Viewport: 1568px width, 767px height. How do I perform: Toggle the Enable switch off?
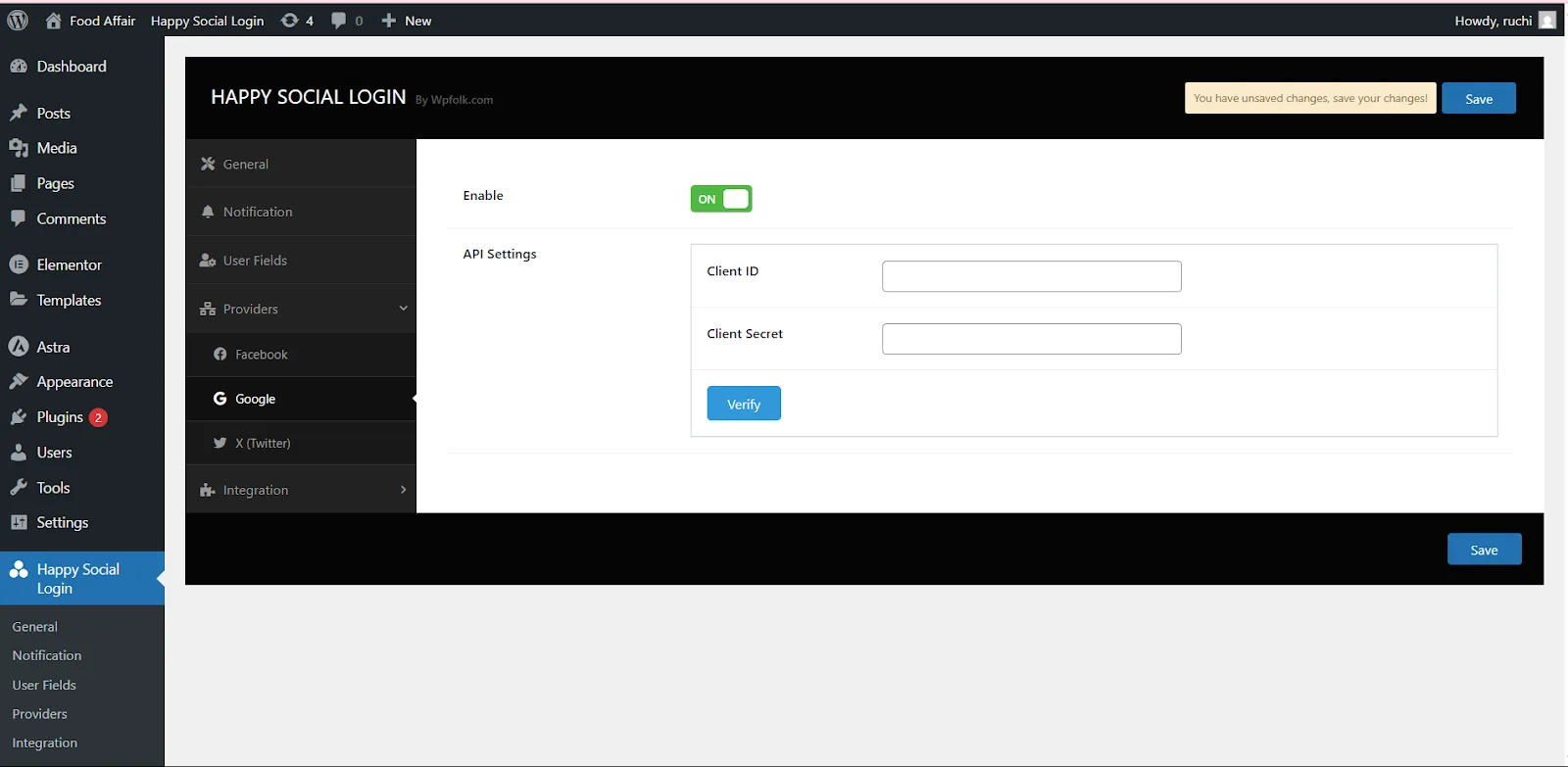tap(721, 199)
